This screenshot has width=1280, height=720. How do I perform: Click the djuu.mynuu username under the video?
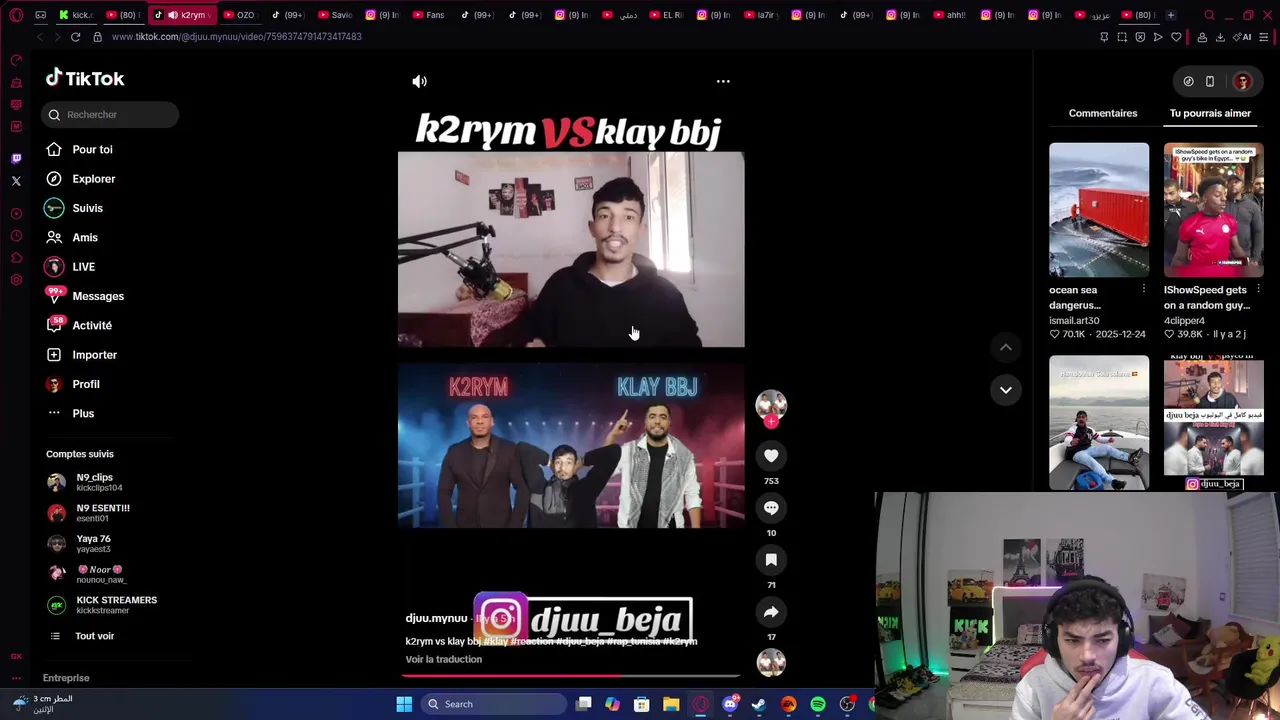[x=436, y=618]
